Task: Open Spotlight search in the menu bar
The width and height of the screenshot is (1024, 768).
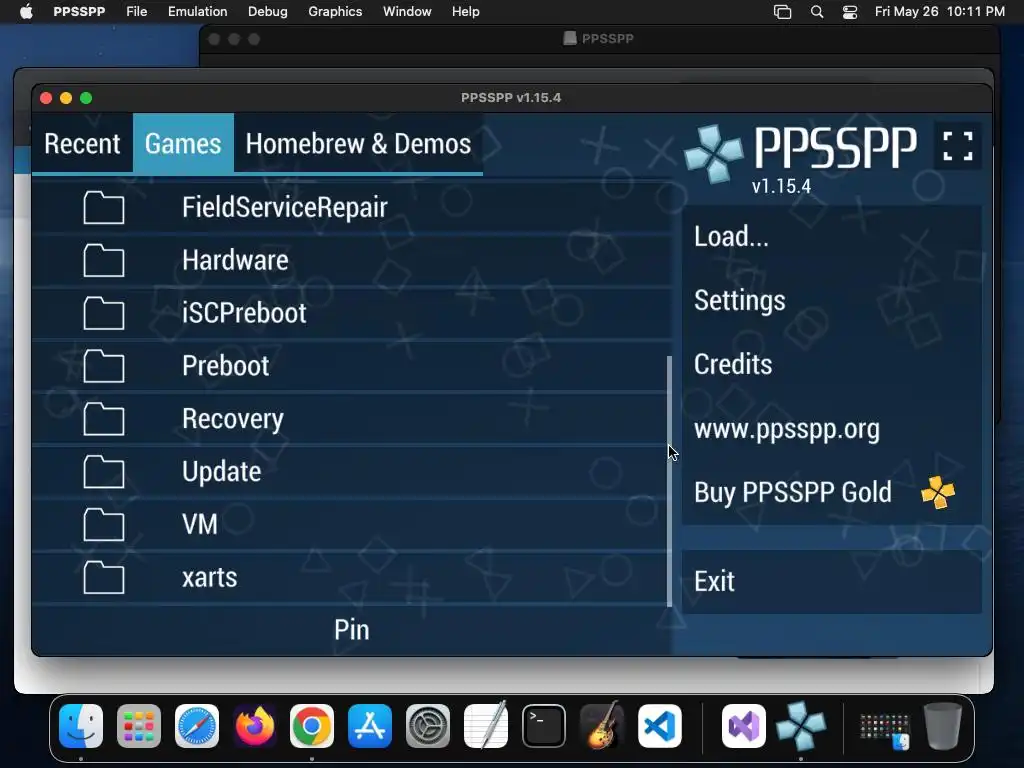Action: 816,12
